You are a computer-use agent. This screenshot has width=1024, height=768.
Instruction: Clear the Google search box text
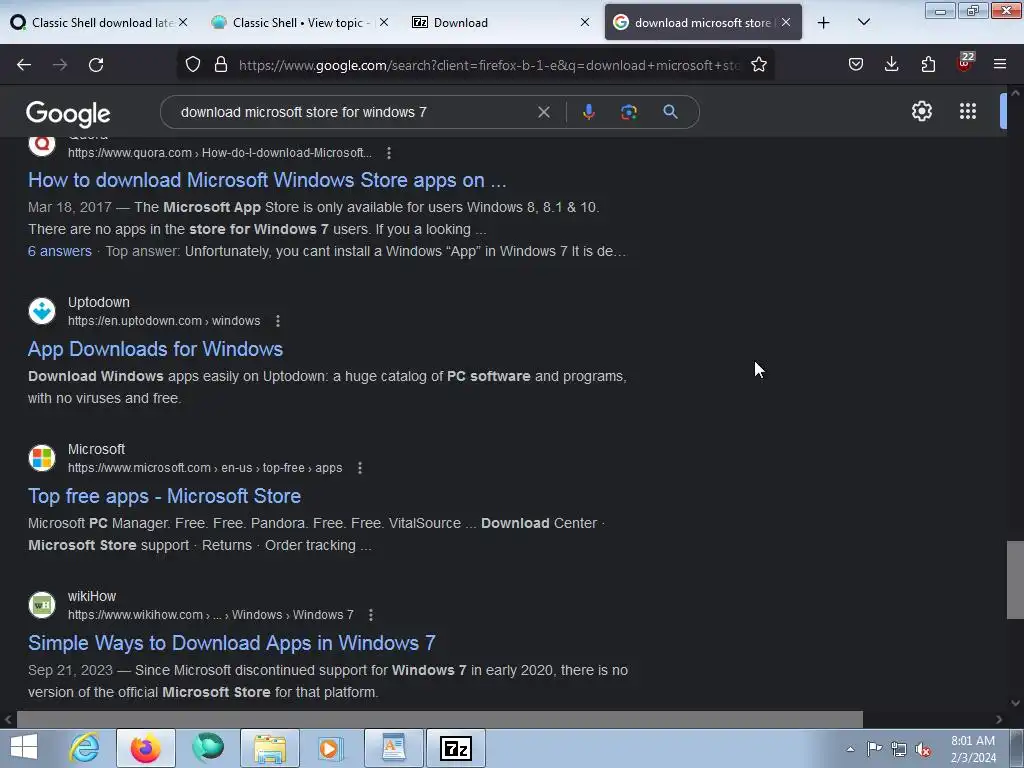(543, 112)
